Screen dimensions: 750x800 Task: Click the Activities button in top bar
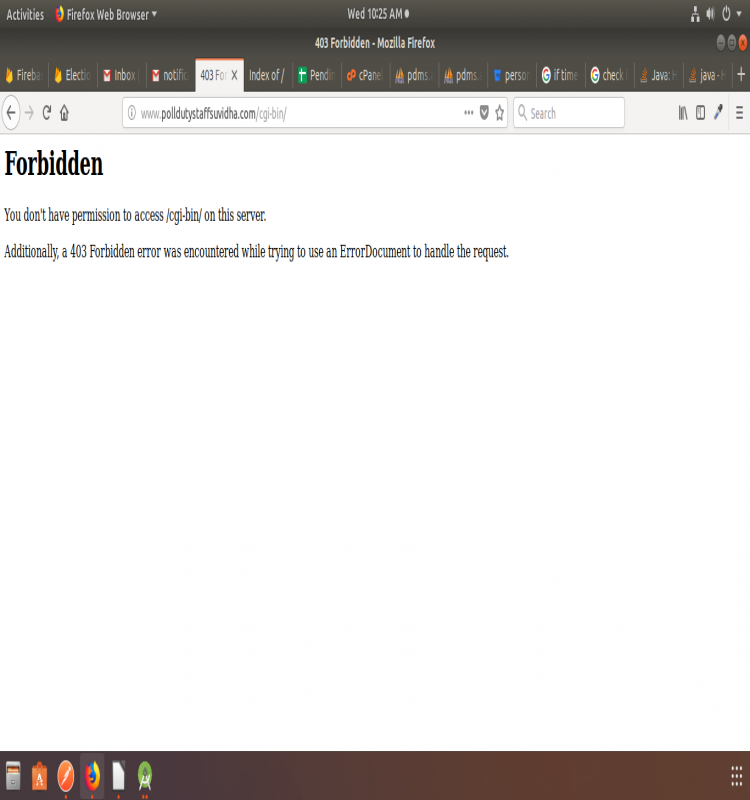pyautogui.click(x=25, y=14)
